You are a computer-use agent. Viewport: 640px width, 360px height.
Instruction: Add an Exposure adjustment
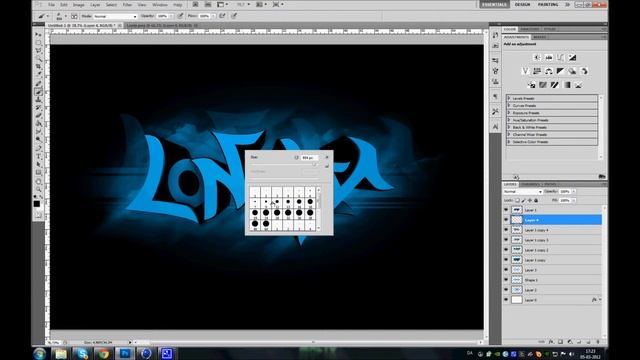572,58
